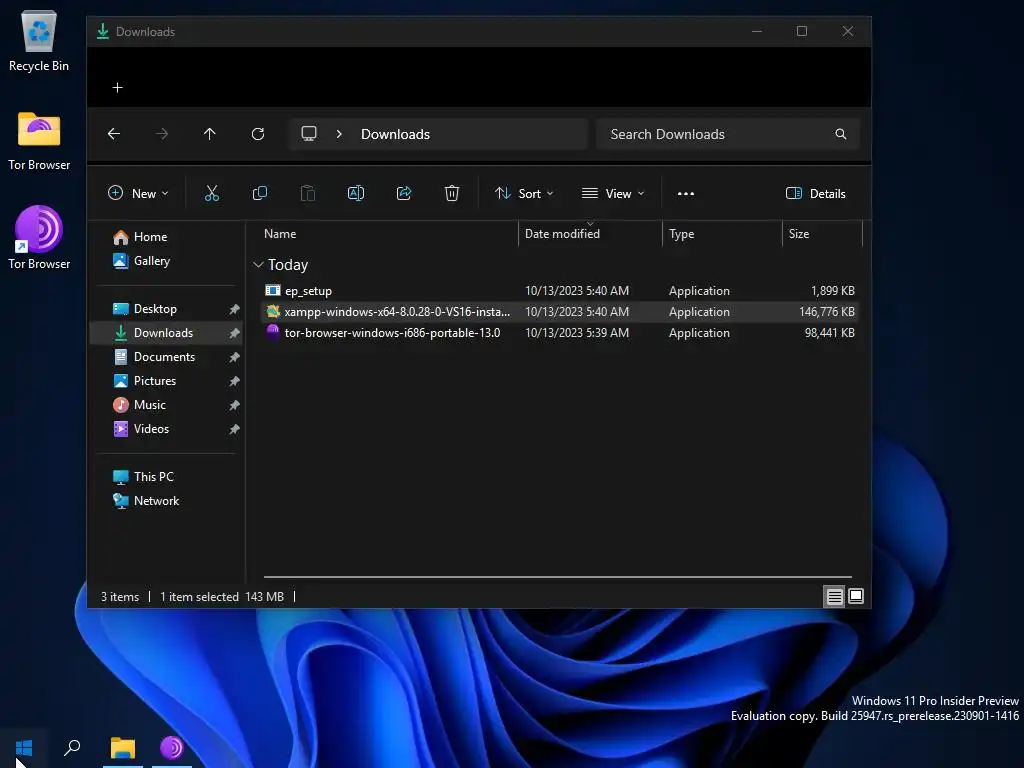Click the Delete trash can icon
This screenshot has width=1024, height=768.
(x=452, y=193)
